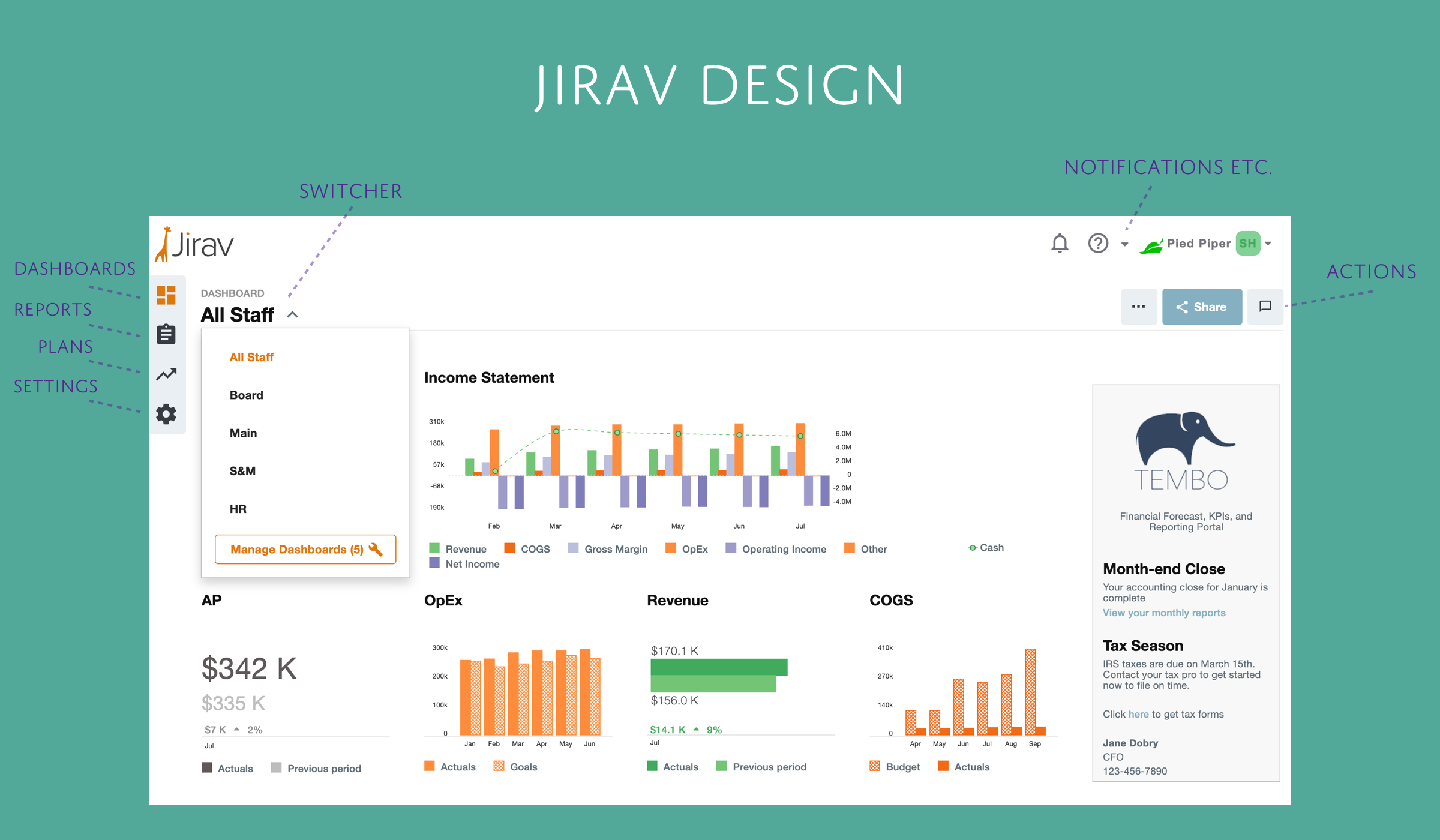Toggle Previous period legend under AP

[316, 768]
